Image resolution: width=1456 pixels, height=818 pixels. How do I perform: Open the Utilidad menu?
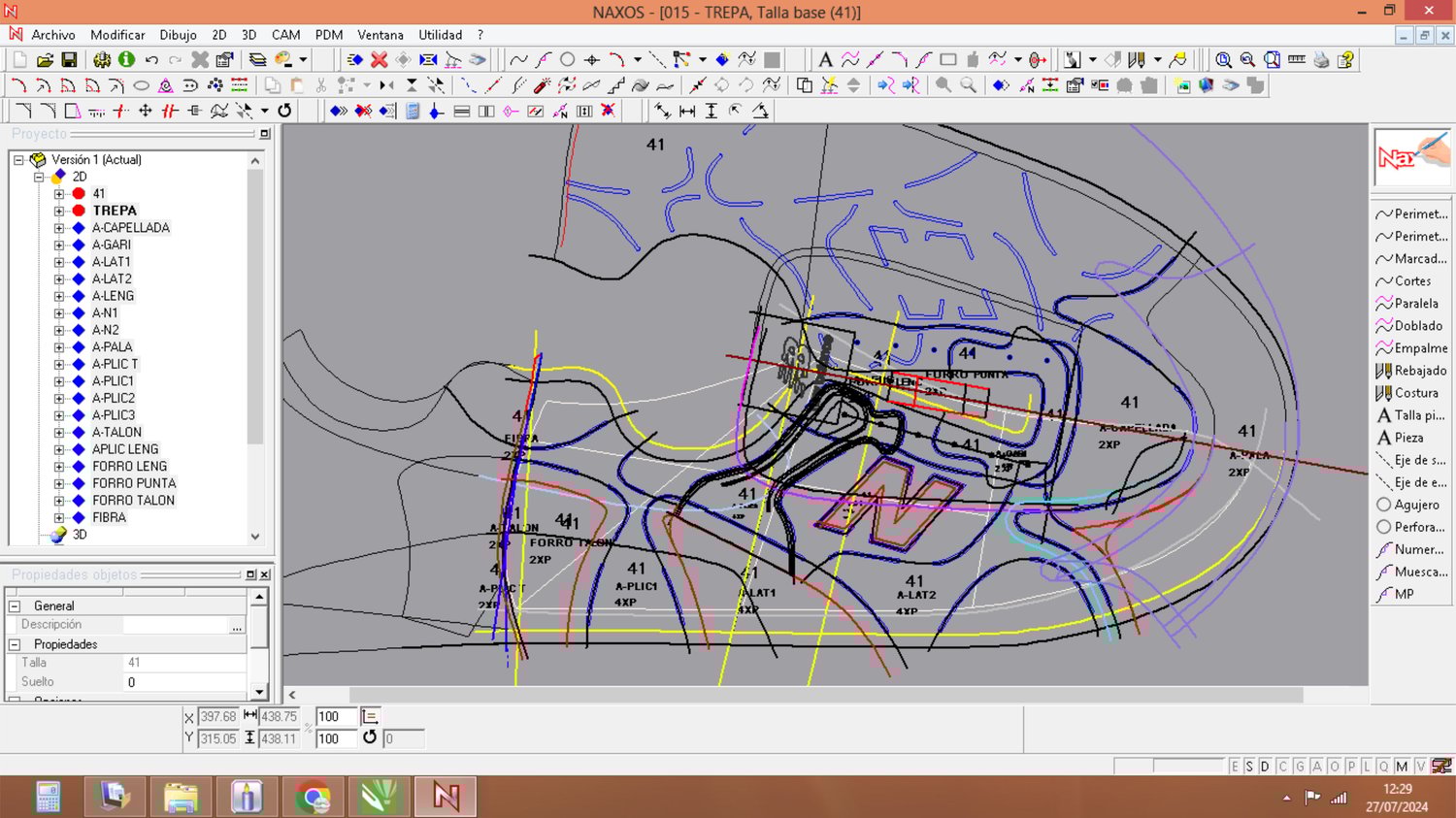(x=440, y=35)
